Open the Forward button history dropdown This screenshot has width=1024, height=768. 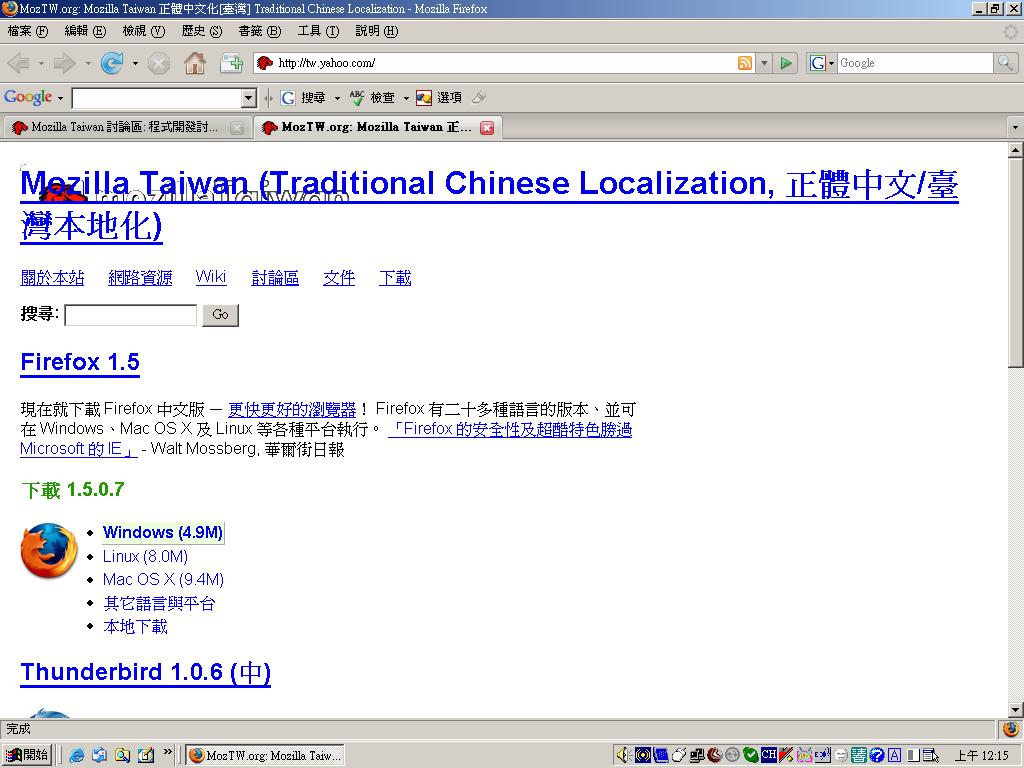pyautogui.click(x=88, y=64)
